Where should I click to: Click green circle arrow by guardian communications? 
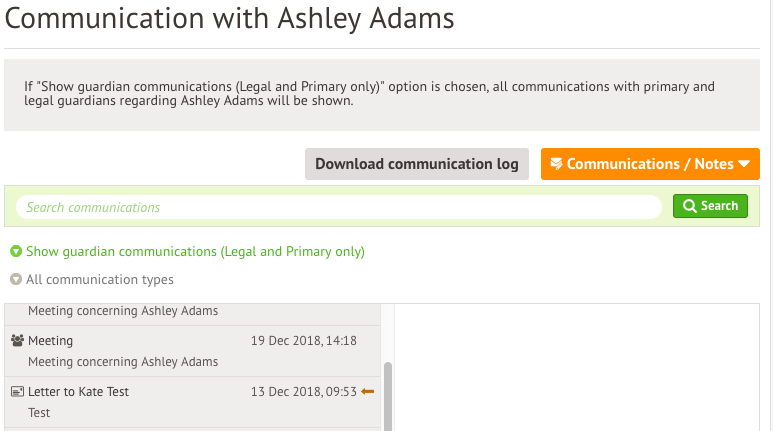pos(16,251)
